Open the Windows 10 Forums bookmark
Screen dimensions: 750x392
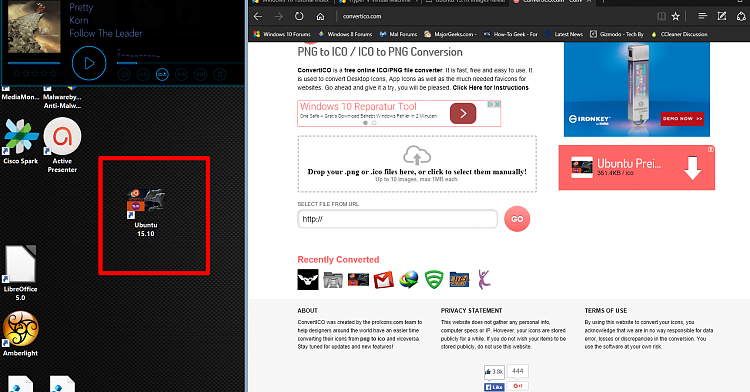282,34
